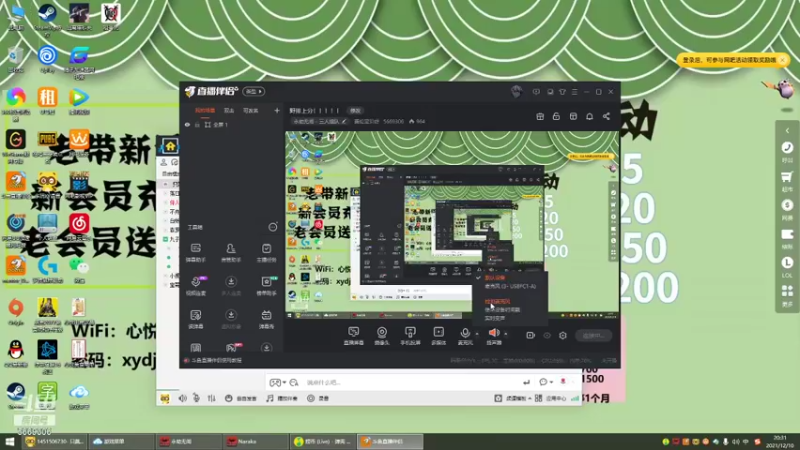
Task: Open LOL shortcut in right sidebar
Action: pos(787,267)
